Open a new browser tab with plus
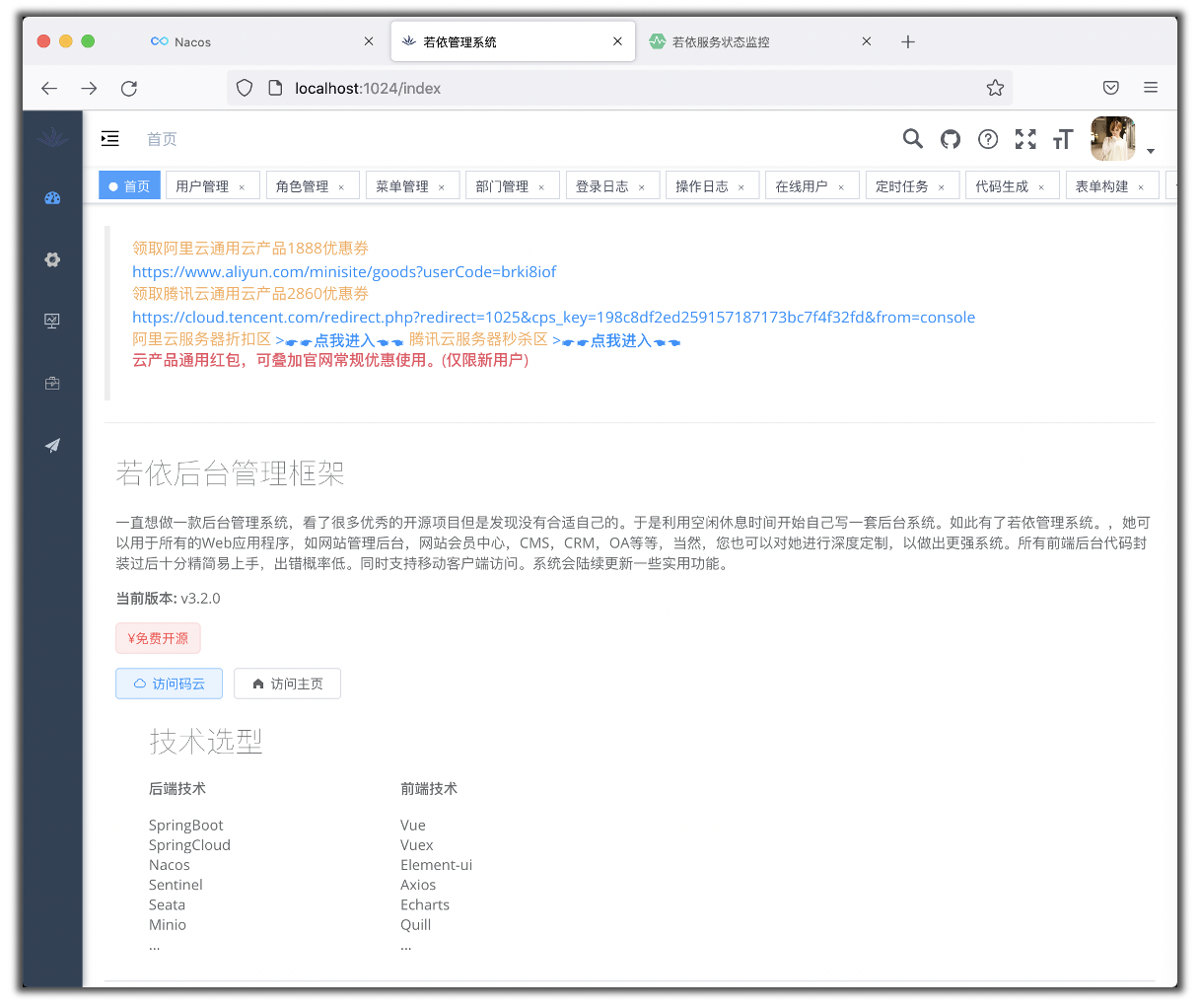Screen dimensions: 1199x1008 [908, 41]
